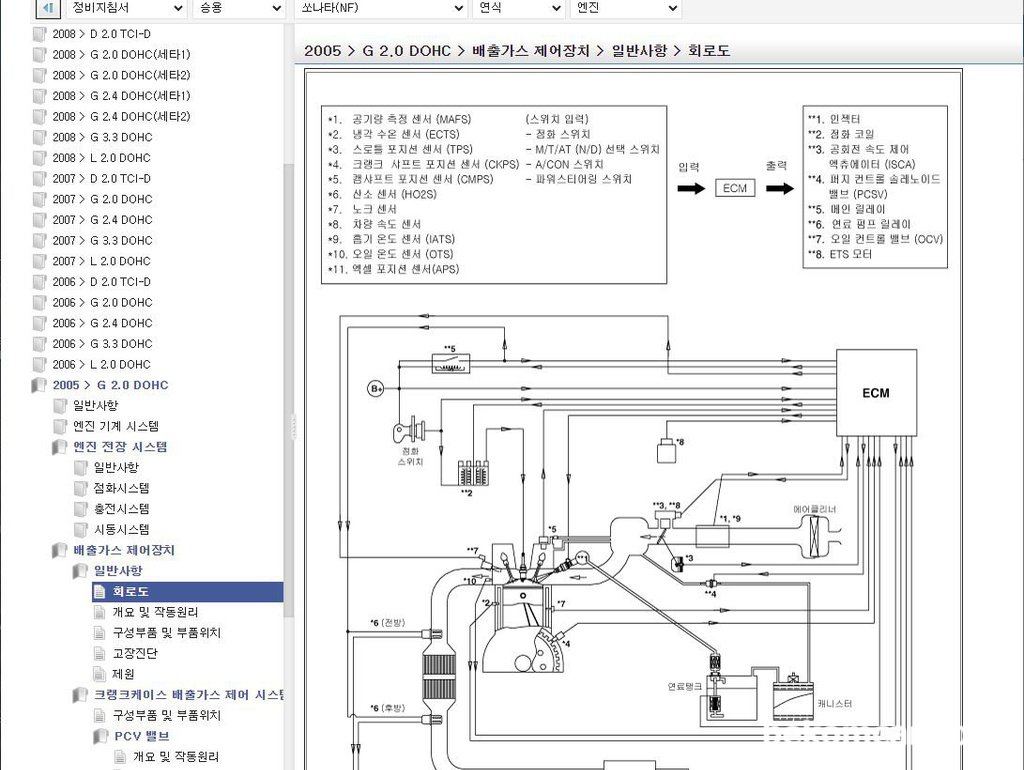Click open-book icon beside 엔진 전장 시스템
The height and width of the screenshot is (770, 1024).
coord(59,447)
